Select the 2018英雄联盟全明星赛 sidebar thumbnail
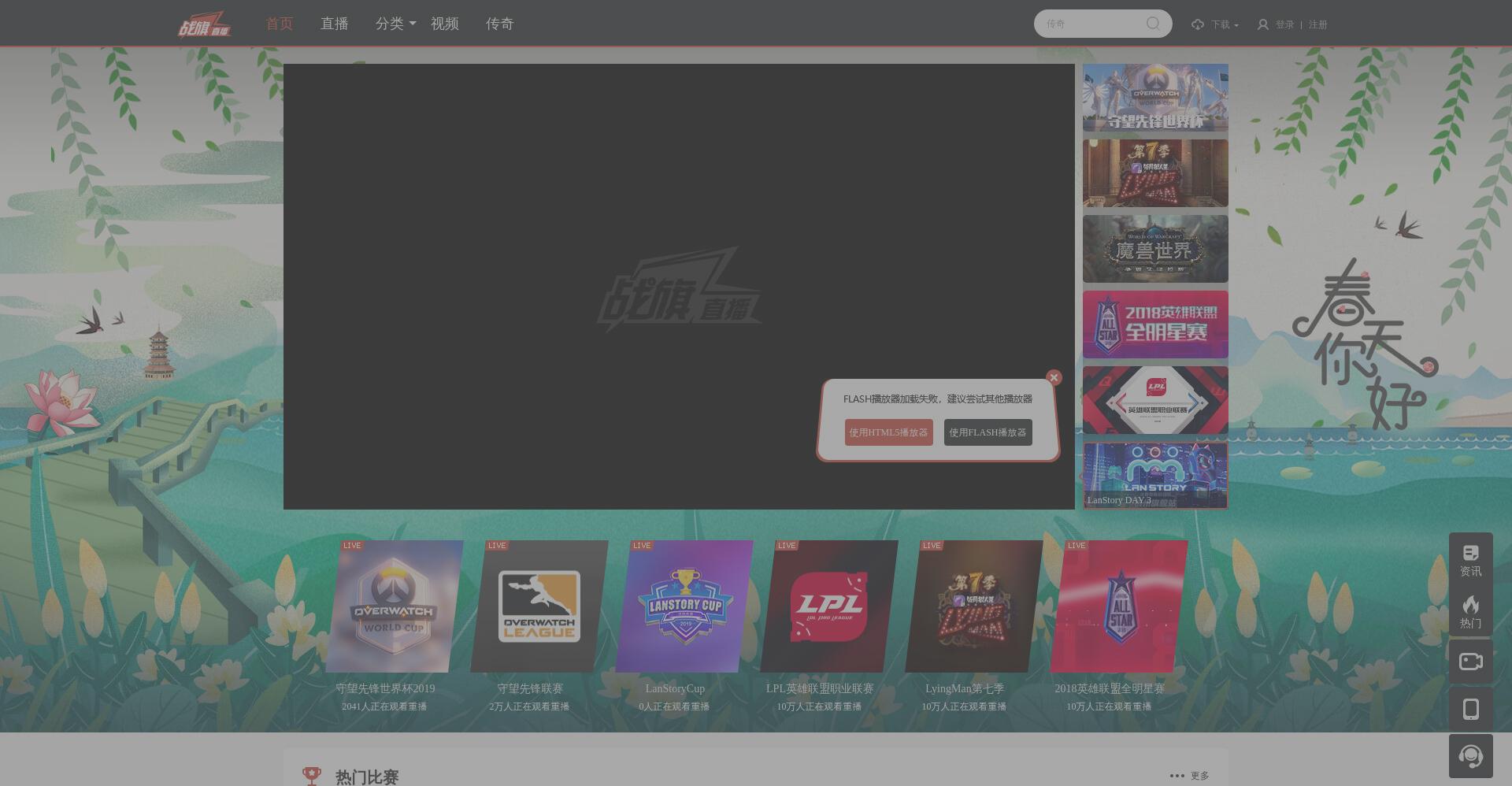This screenshot has height=786, width=1512. (1155, 324)
